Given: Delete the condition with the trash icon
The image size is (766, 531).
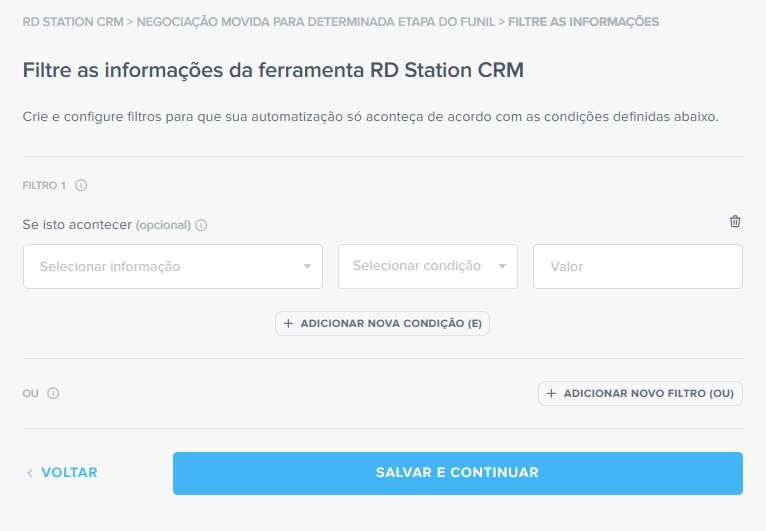Looking at the screenshot, I should (x=735, y=222).
